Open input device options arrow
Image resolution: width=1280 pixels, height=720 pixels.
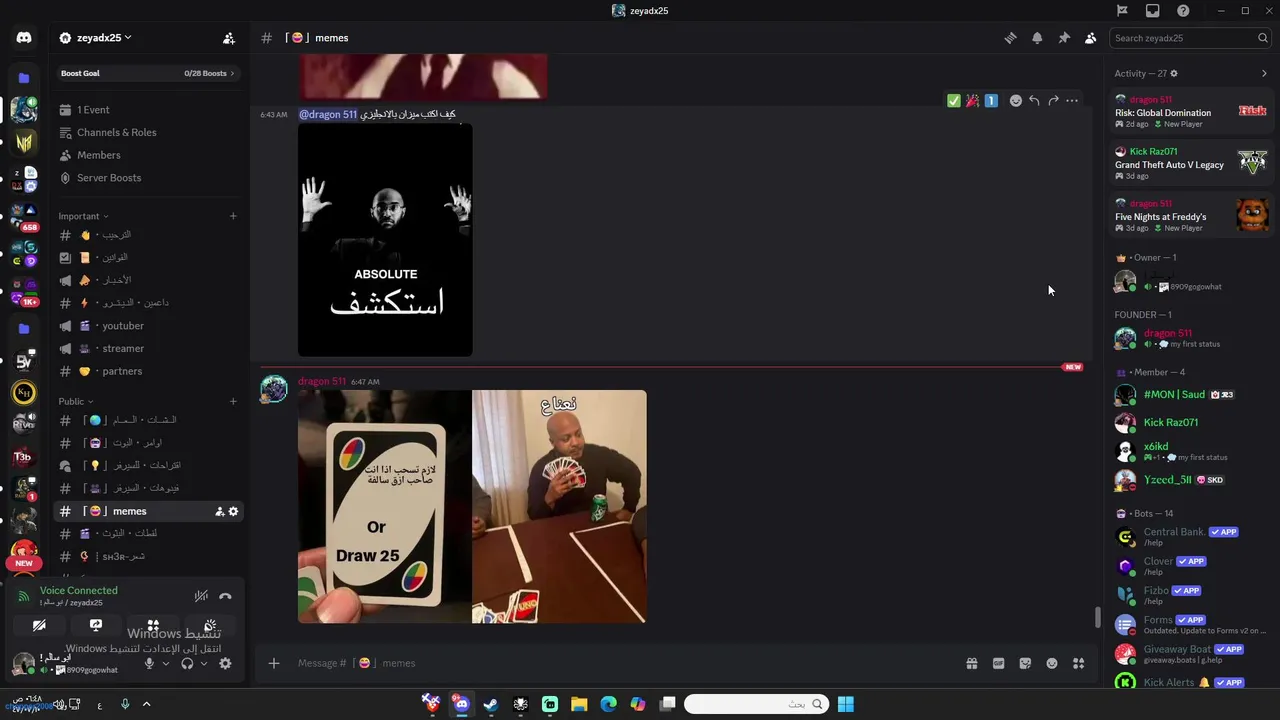[x=166, y=663]
